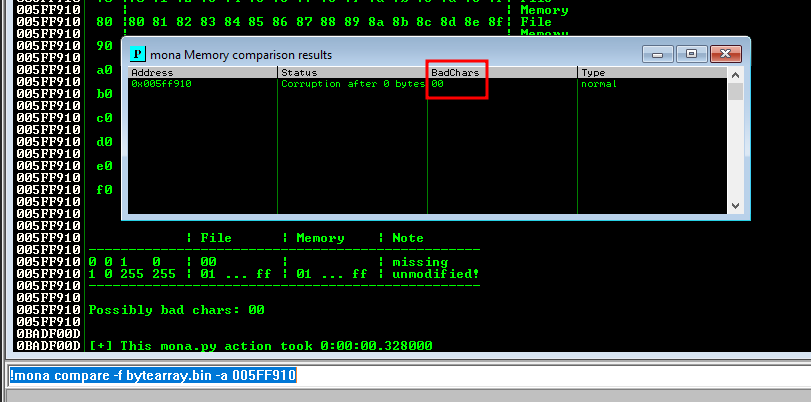Screen dimensions: 811x402
Task: Select the 0x005ff910 address cell
Action: 161,84
